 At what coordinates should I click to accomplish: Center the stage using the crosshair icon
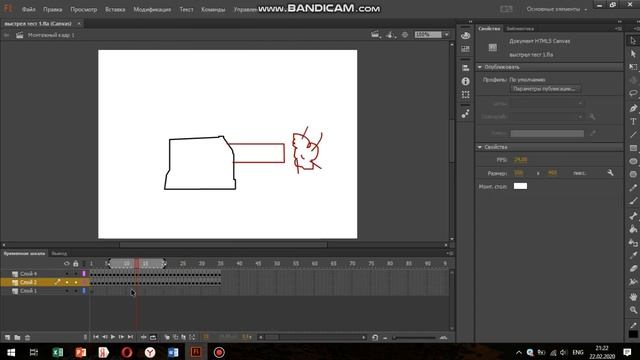pos(405,35)
